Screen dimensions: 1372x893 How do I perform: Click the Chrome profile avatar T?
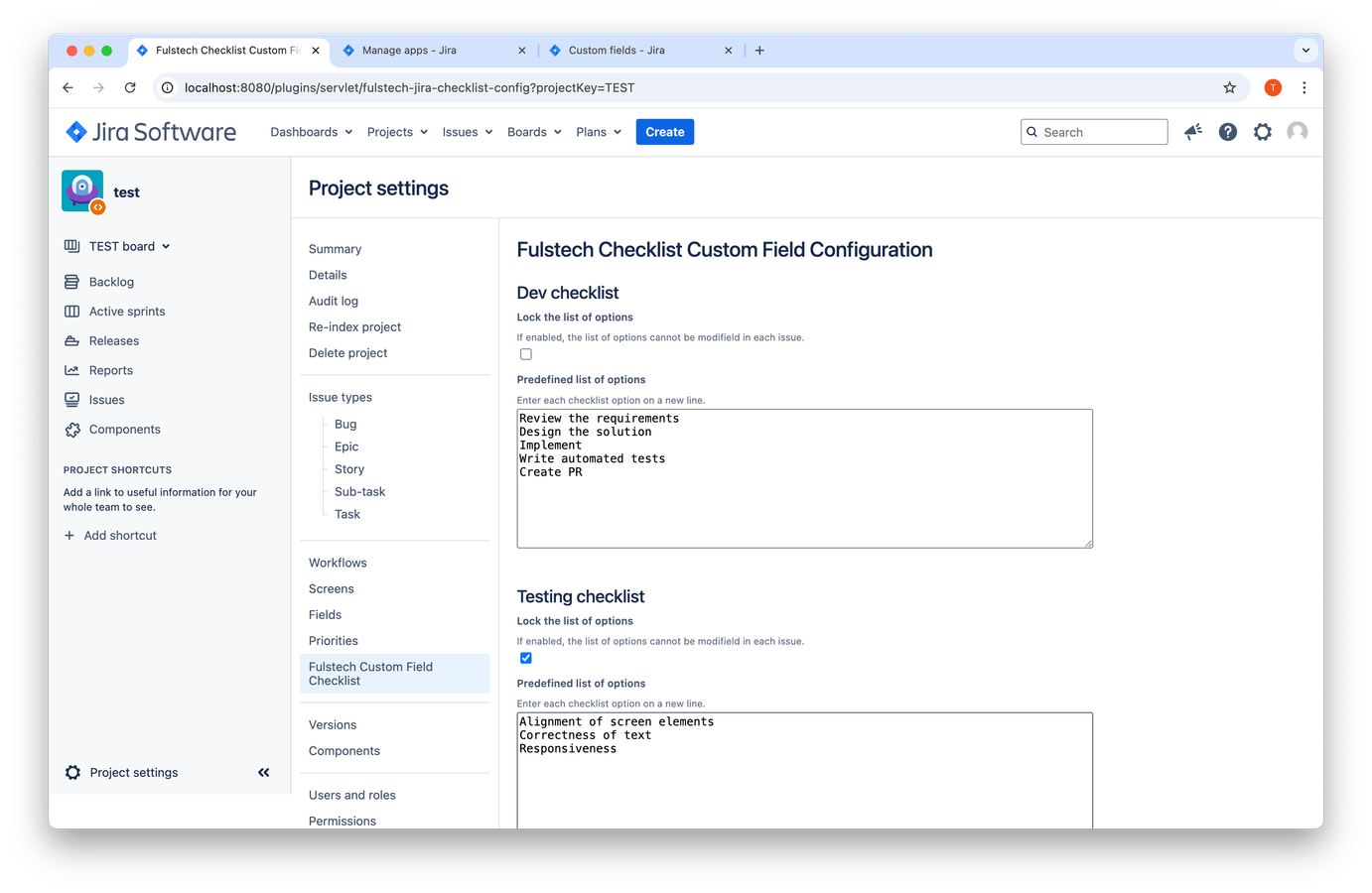point(1273,87)
